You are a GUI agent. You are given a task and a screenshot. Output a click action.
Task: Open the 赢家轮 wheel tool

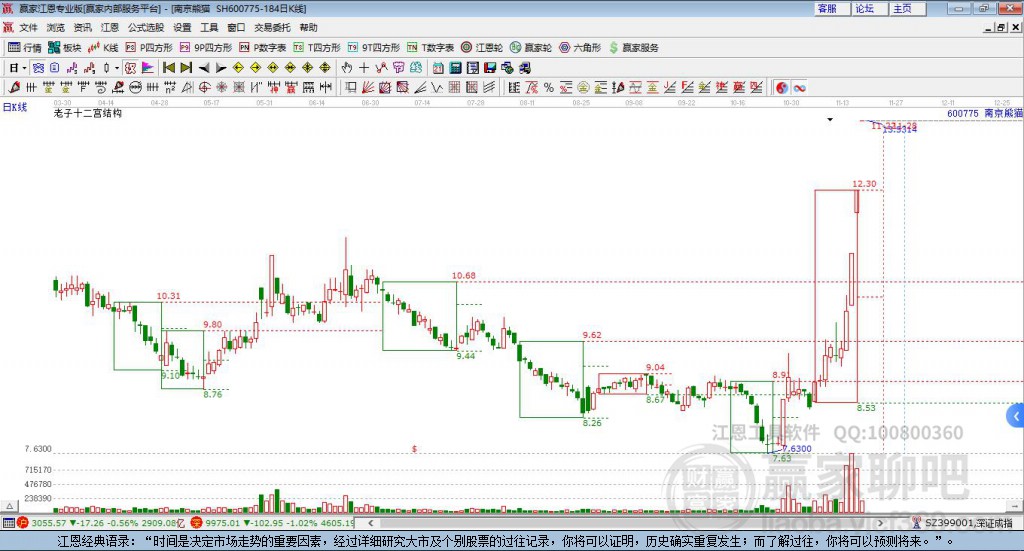coord(531,48)
